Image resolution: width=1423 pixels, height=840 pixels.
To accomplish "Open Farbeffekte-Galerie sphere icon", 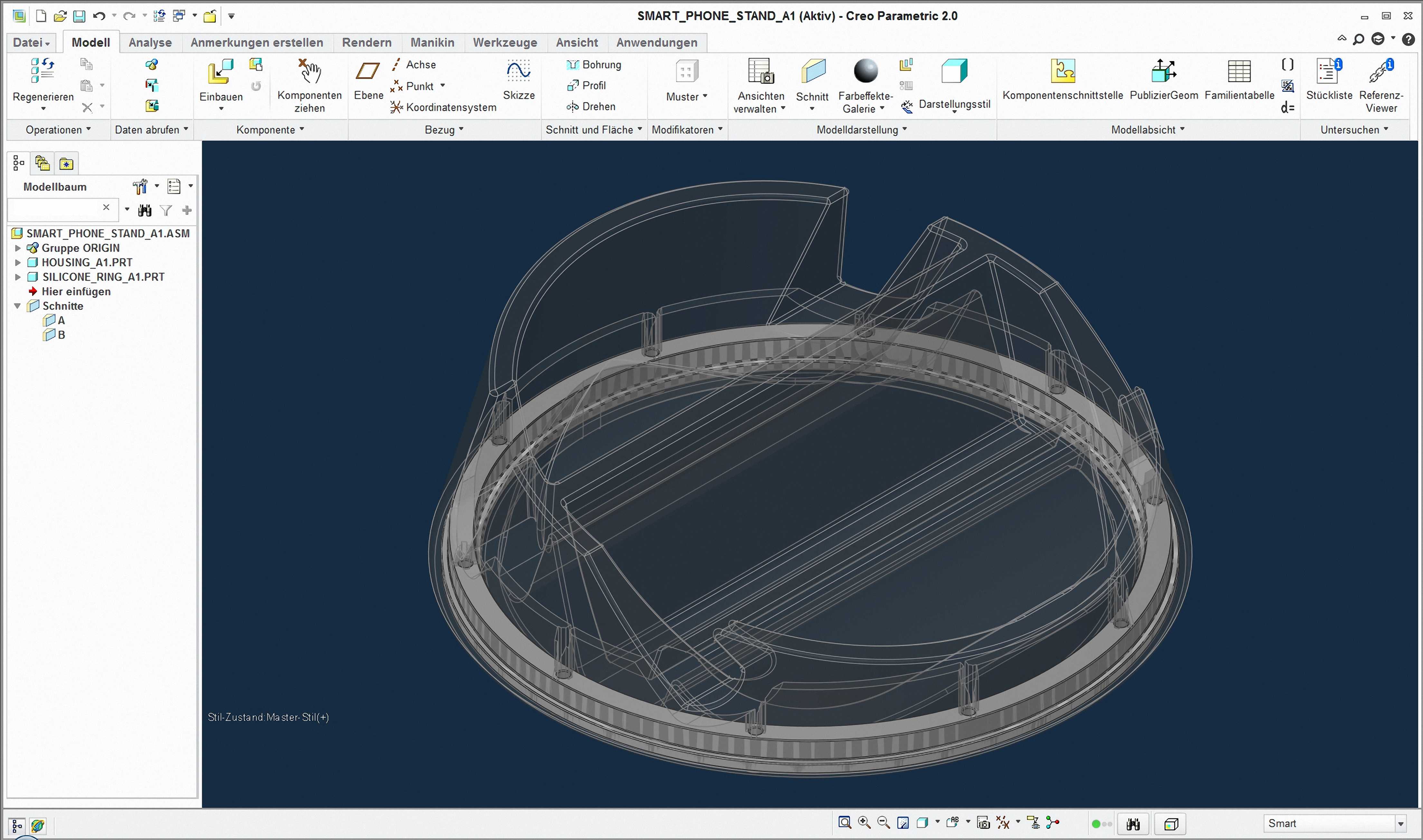I will [865, 71].
